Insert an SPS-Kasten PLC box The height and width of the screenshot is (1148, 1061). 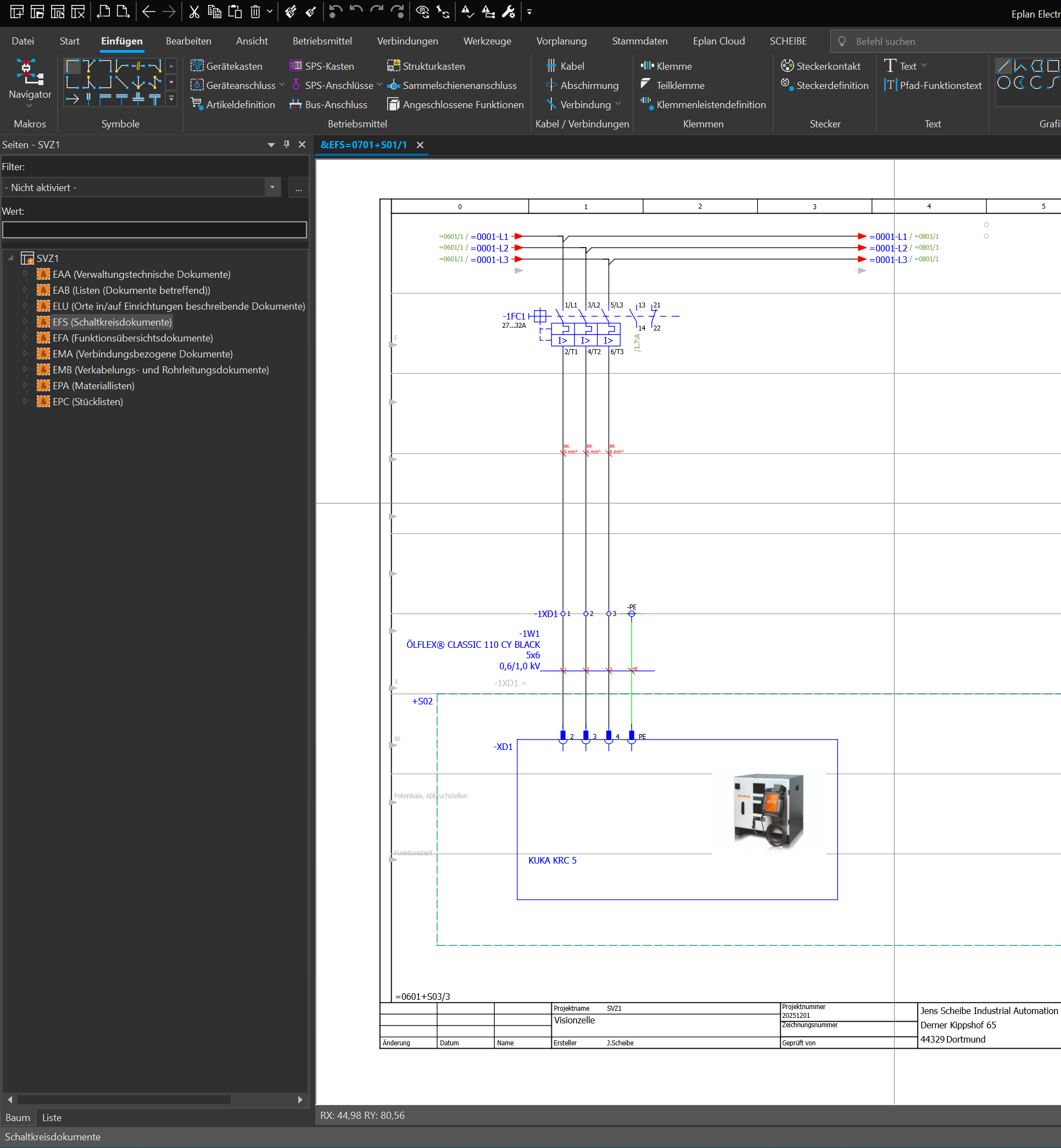[x=321, y=66]
